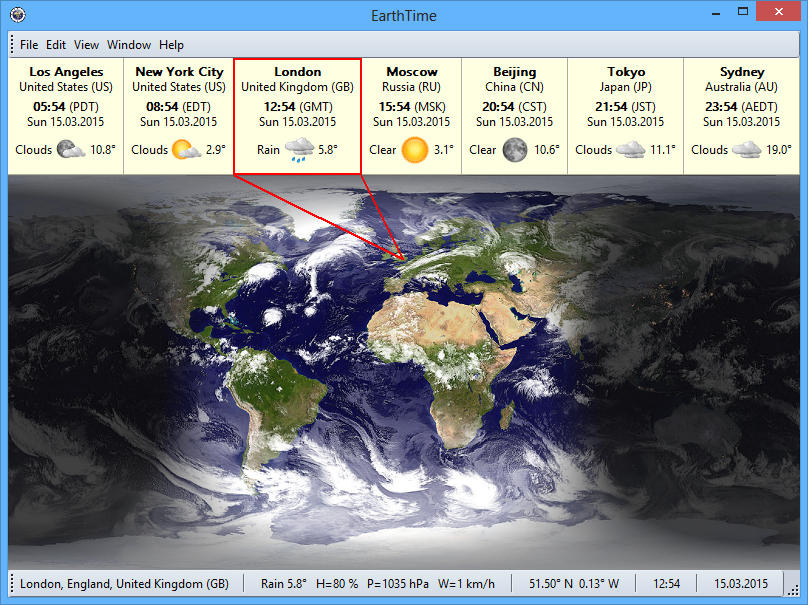
Task: Click the Sydney clouds weather icon
Action: (746, 149)
